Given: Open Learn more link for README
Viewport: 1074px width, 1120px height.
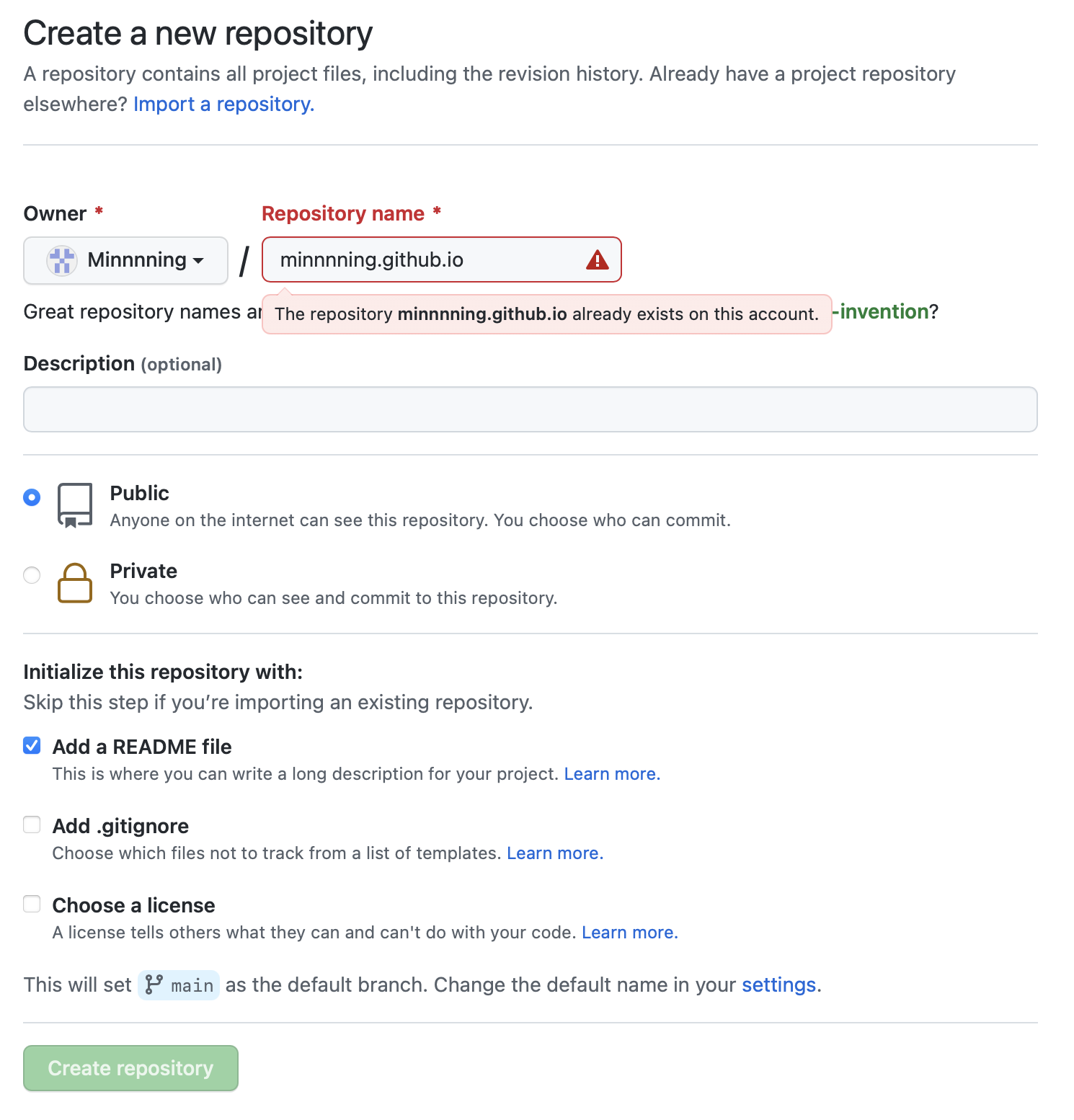Looking at the screenshot, I should click(x=611, y=774).
